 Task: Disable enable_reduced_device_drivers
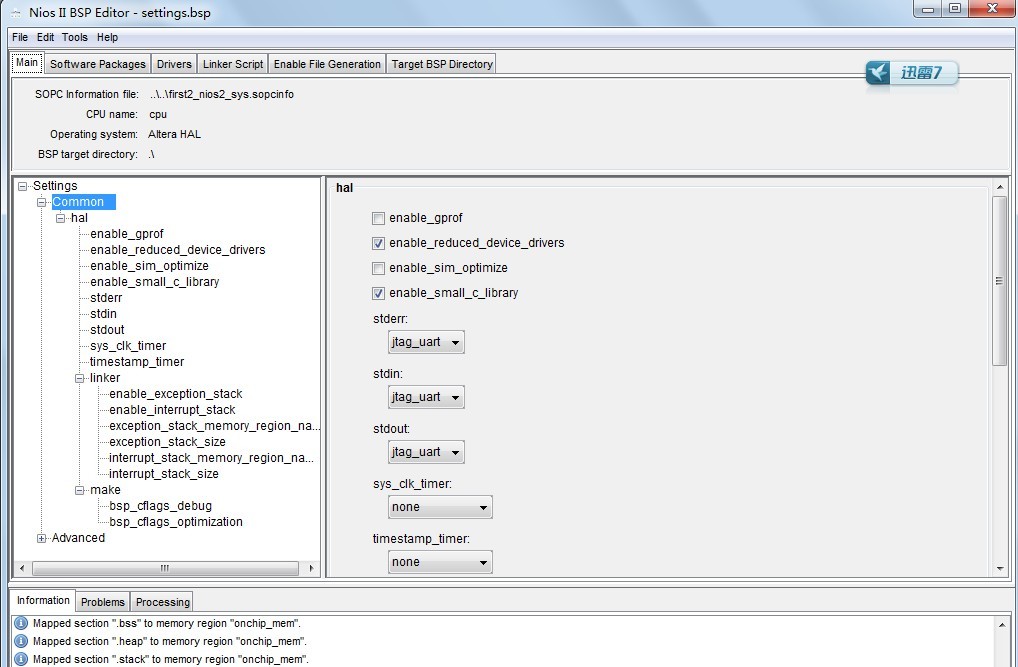[378, 243]
